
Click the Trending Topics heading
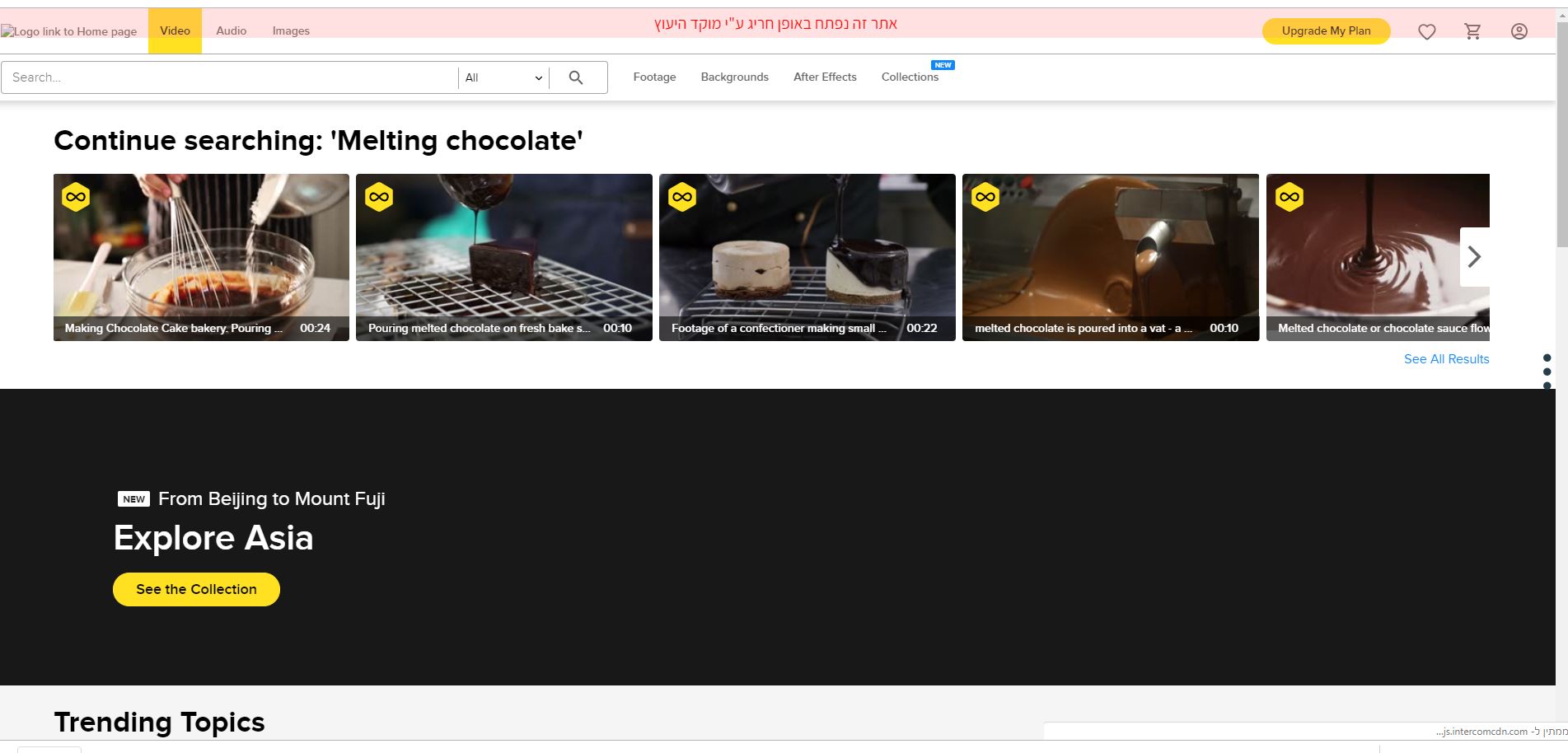pos(159,723)
